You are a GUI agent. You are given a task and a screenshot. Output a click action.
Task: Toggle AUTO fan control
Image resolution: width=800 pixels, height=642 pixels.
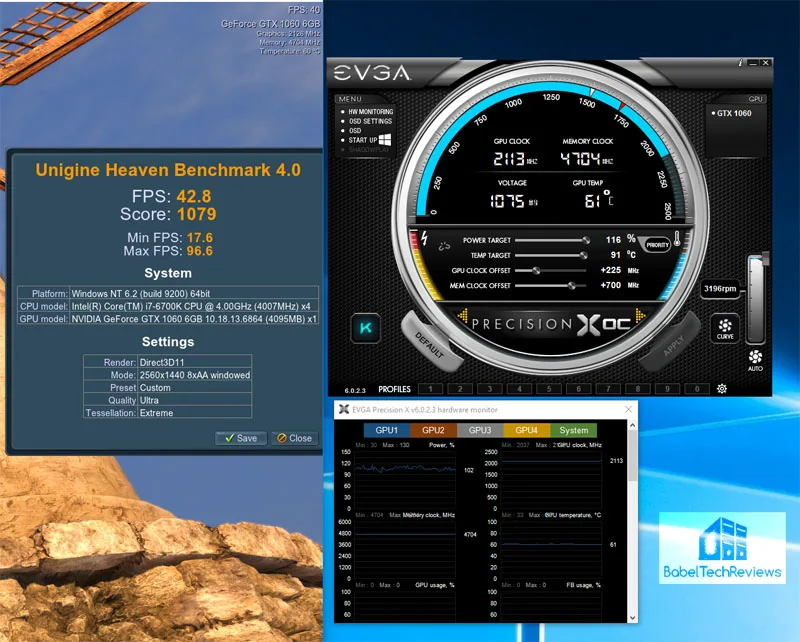755,360
